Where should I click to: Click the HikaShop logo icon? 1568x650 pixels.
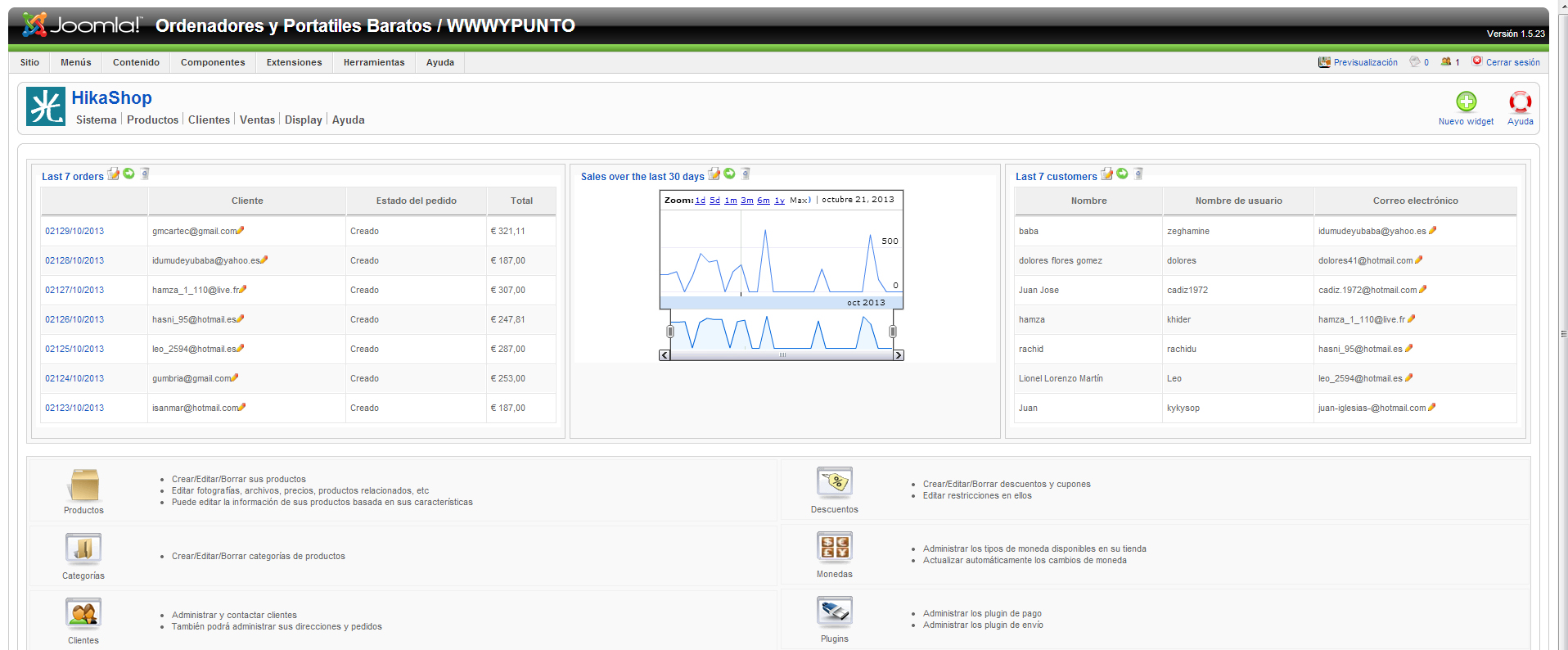(x=46, y=106)
